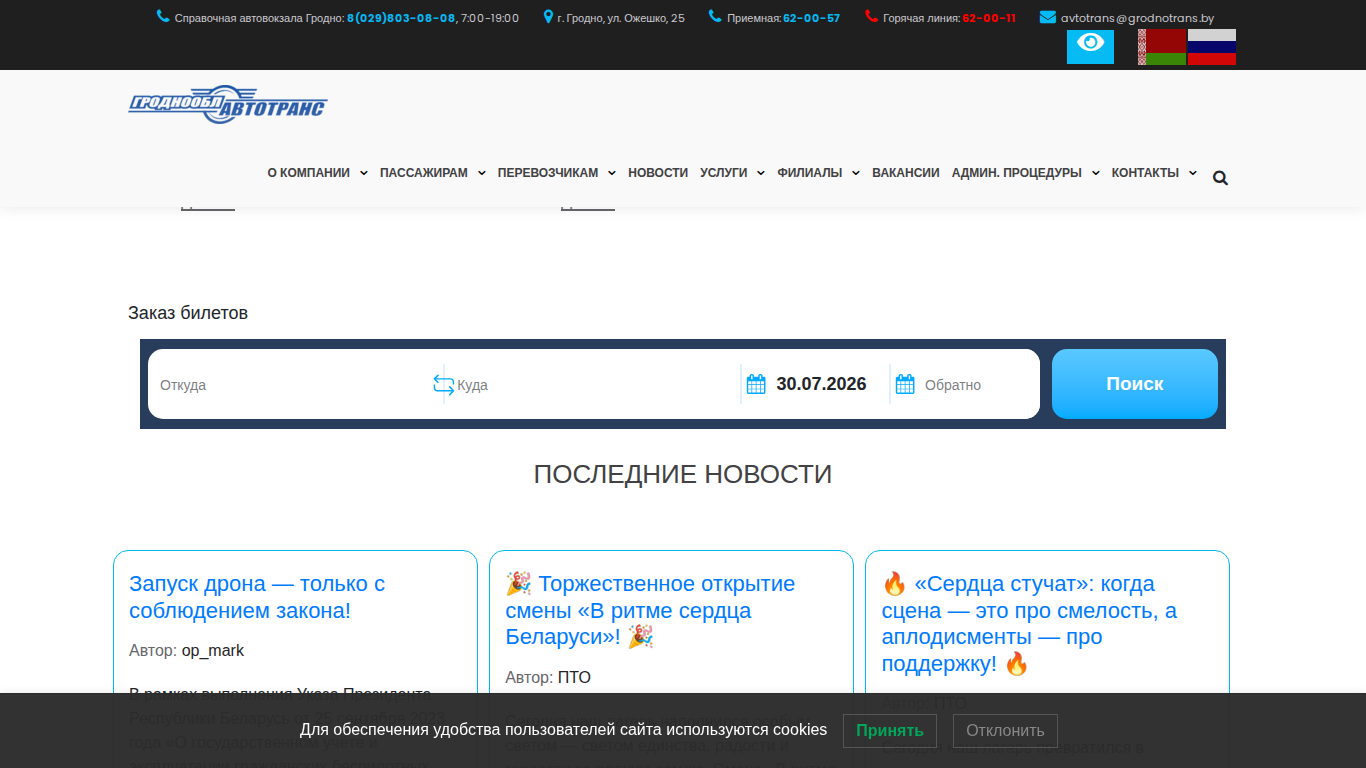Switch language with the Russian flag
This screenshot has width=1366, height=768.
(x=1212, y=47)
